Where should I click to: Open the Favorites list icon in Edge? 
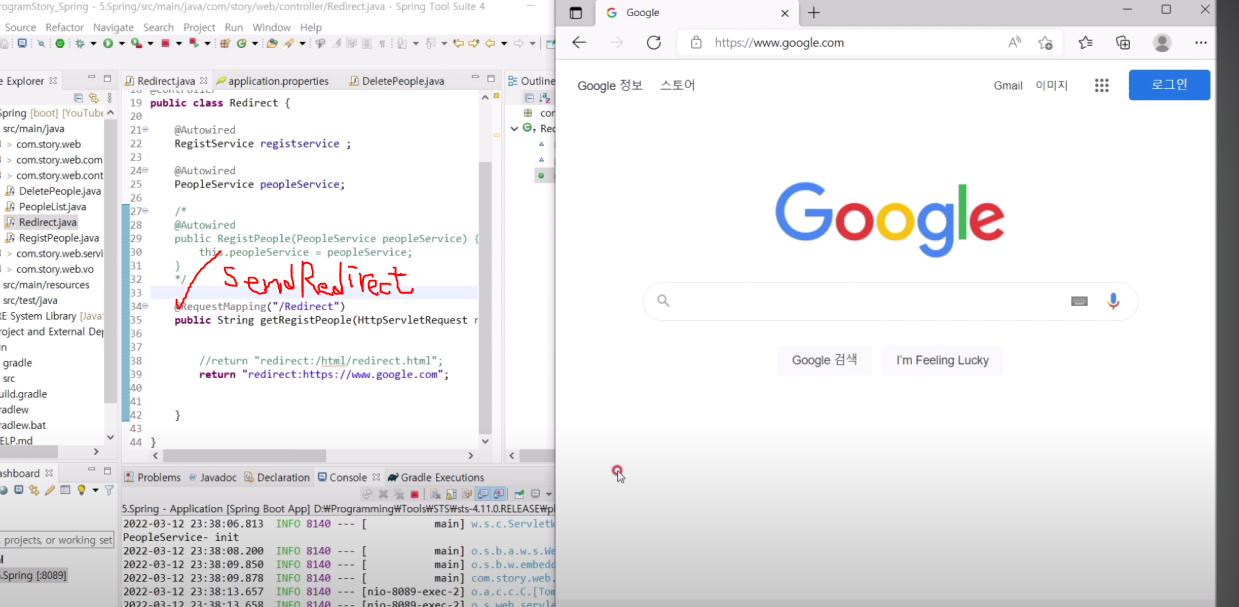[1085, 43]
